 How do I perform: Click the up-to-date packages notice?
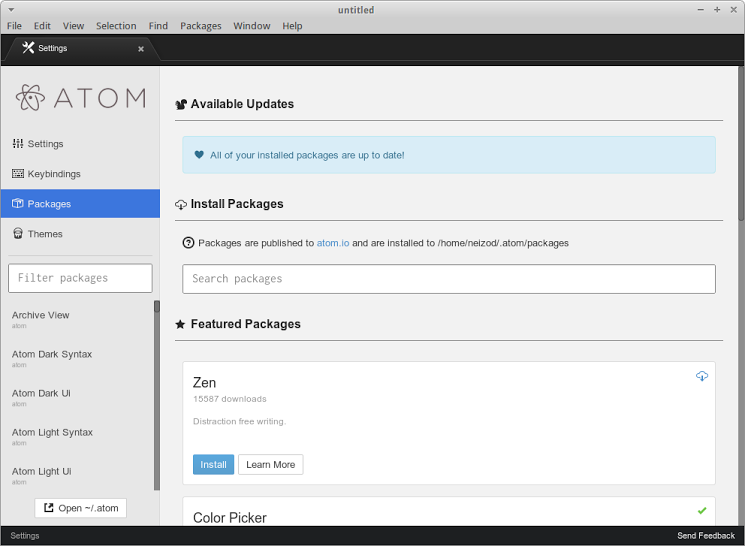click(449, 155)
